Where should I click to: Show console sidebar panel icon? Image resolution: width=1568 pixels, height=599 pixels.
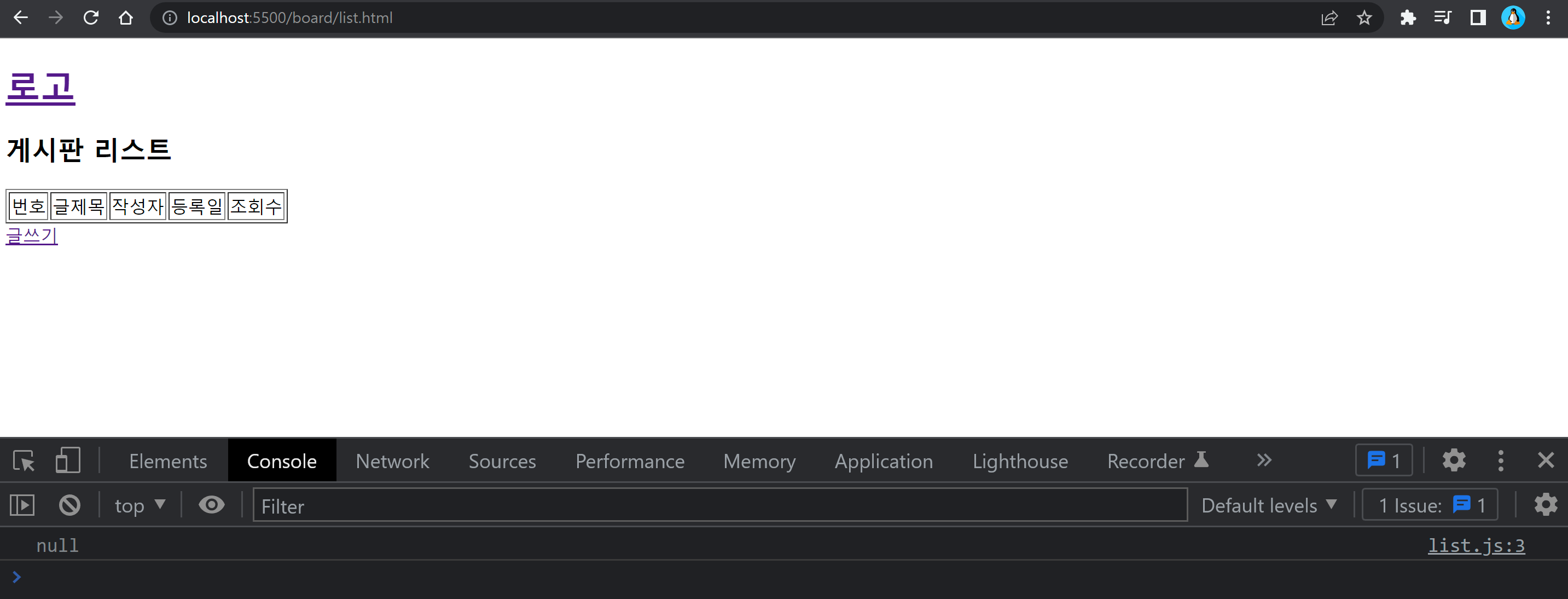[22, 505]
